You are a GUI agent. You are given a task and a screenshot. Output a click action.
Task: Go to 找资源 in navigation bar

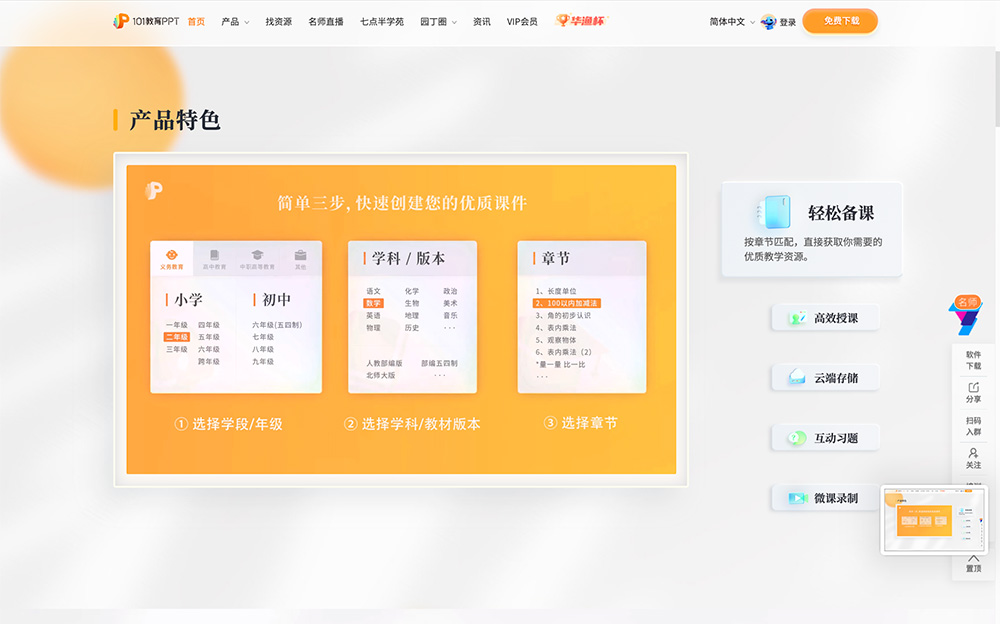pos(279,21)
